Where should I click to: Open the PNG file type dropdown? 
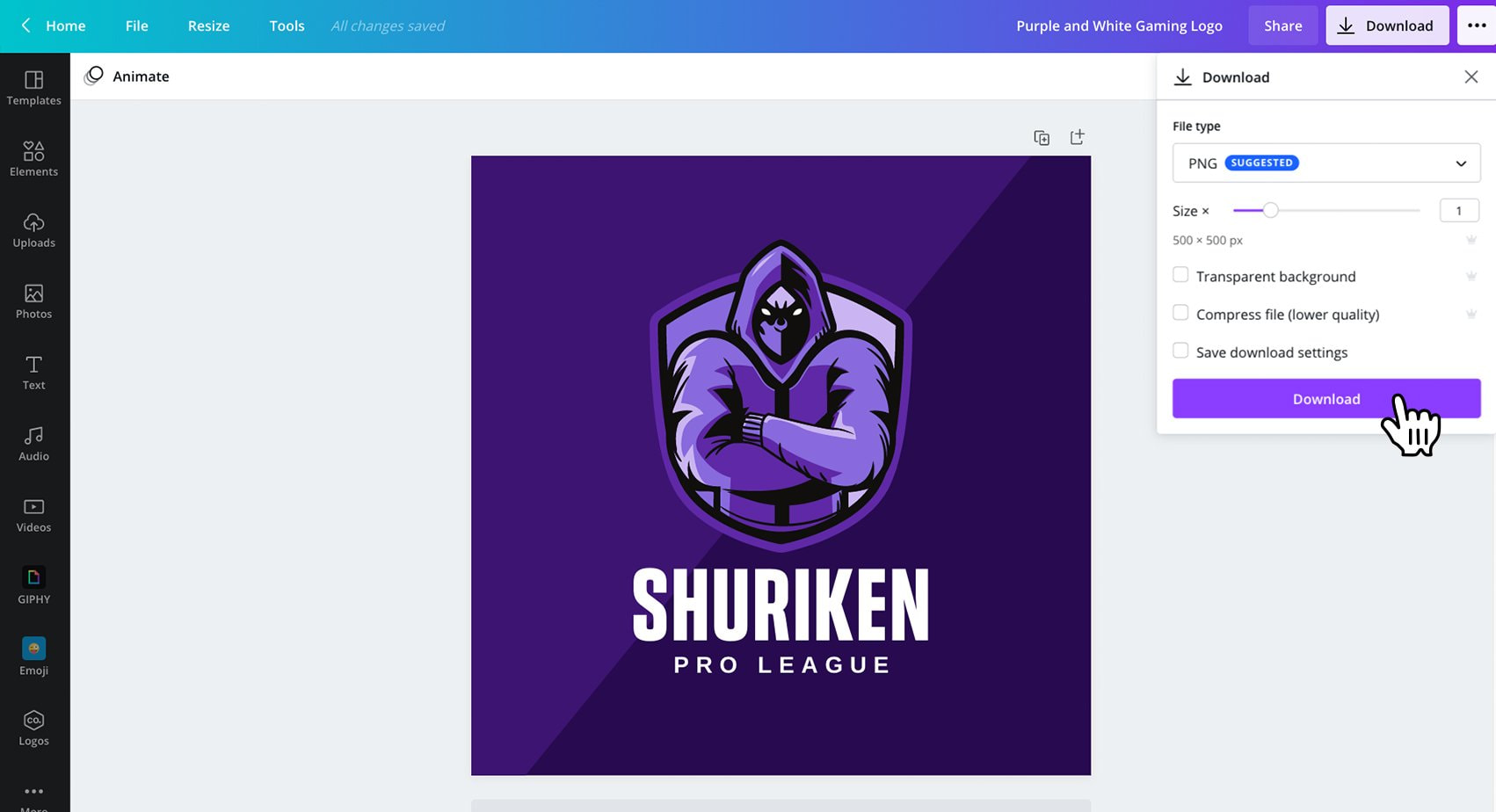click(x=1325, y=163)
